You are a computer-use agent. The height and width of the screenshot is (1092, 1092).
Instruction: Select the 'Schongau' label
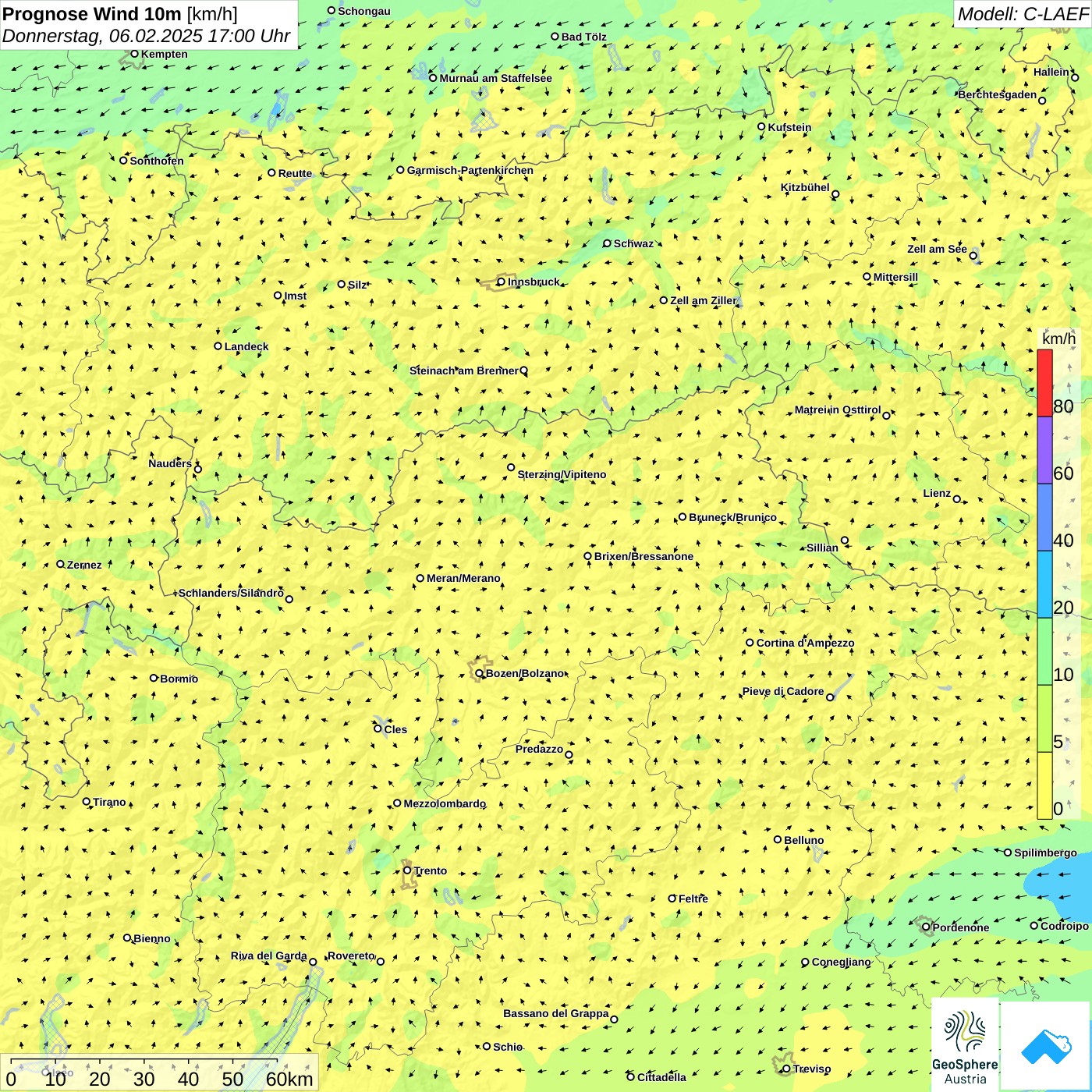pyautogui.click(x=364, y=11)
